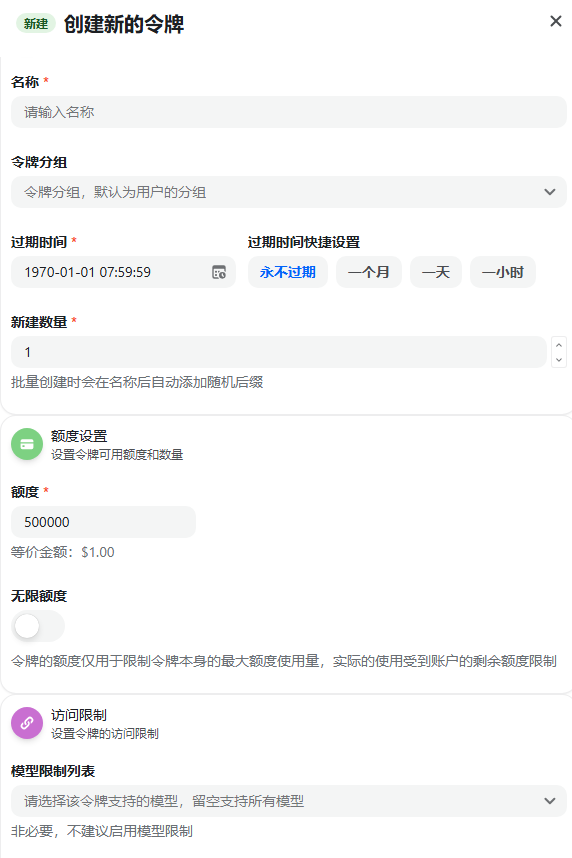
Task: Set expiration to 一个月
Action: pyautogui.click(x=369, y=272)
